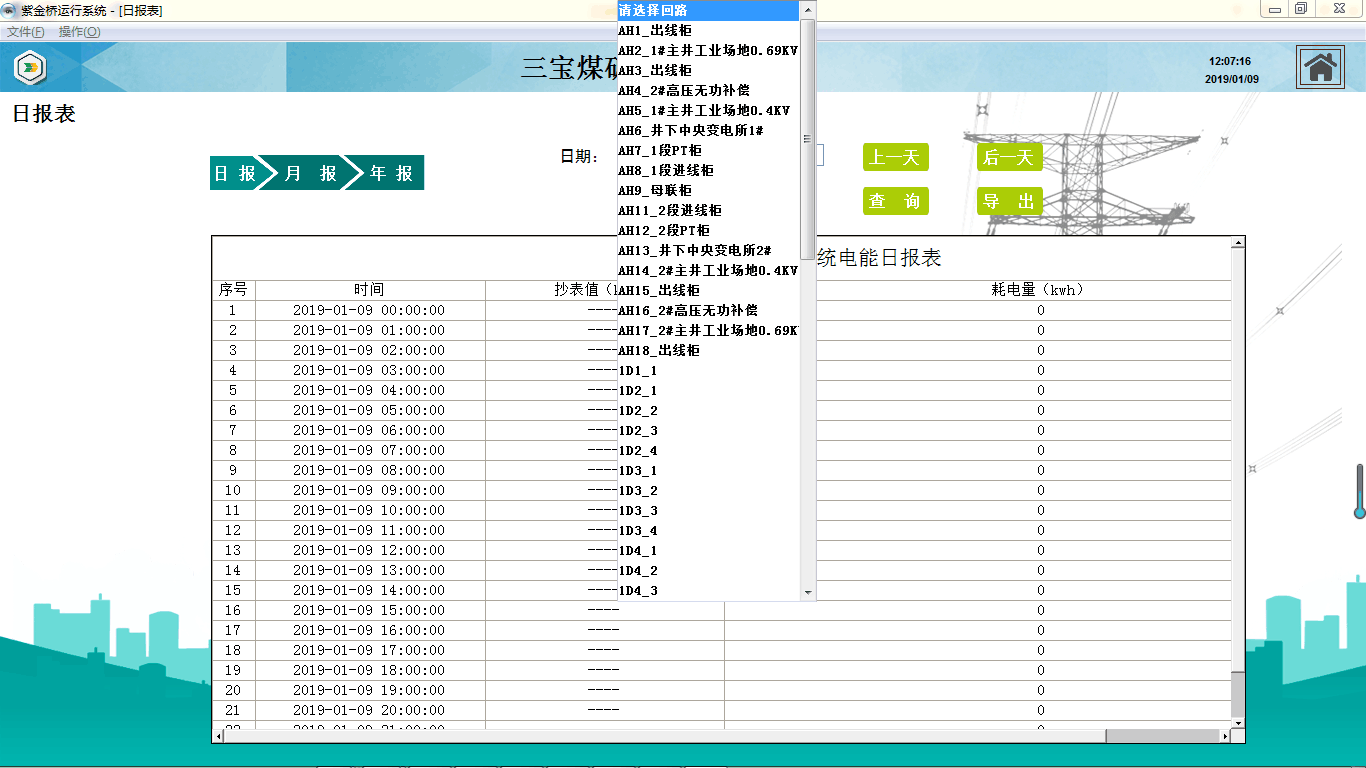The image size is (1366, 768).
Task: Open the 操作(O) menu
Action: tap(79, 32)
